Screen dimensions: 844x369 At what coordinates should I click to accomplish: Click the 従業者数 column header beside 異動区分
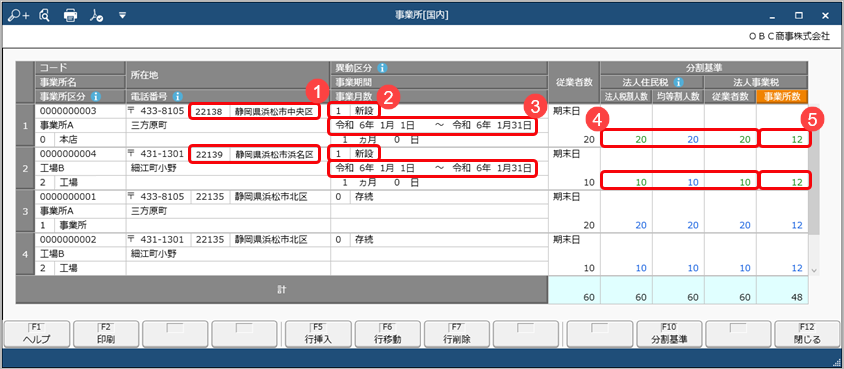pos(574,82)
